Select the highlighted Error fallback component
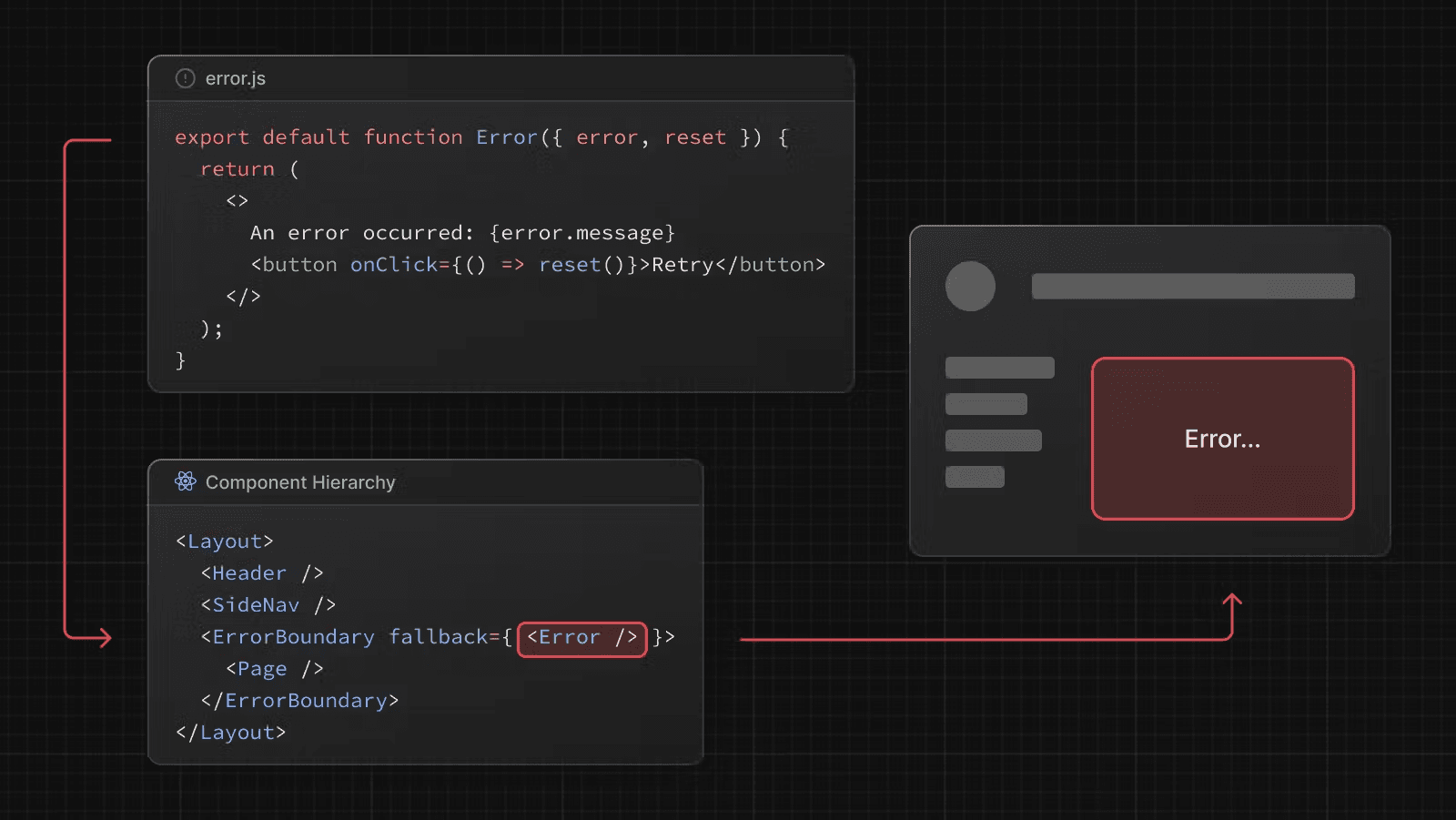1456x820 pixels. click(581, 637)
